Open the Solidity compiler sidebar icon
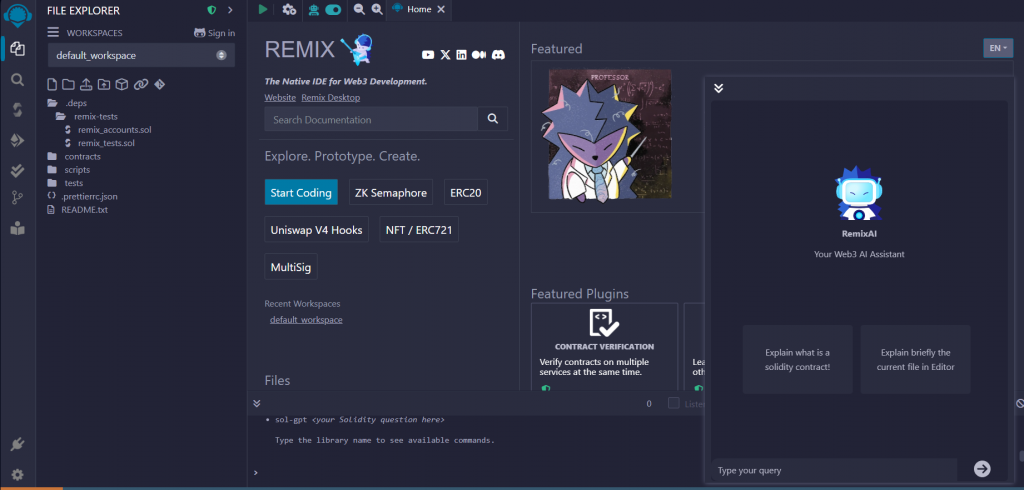Image resolution: width=1024 pixels, height=490 pixels. [18, 110]
